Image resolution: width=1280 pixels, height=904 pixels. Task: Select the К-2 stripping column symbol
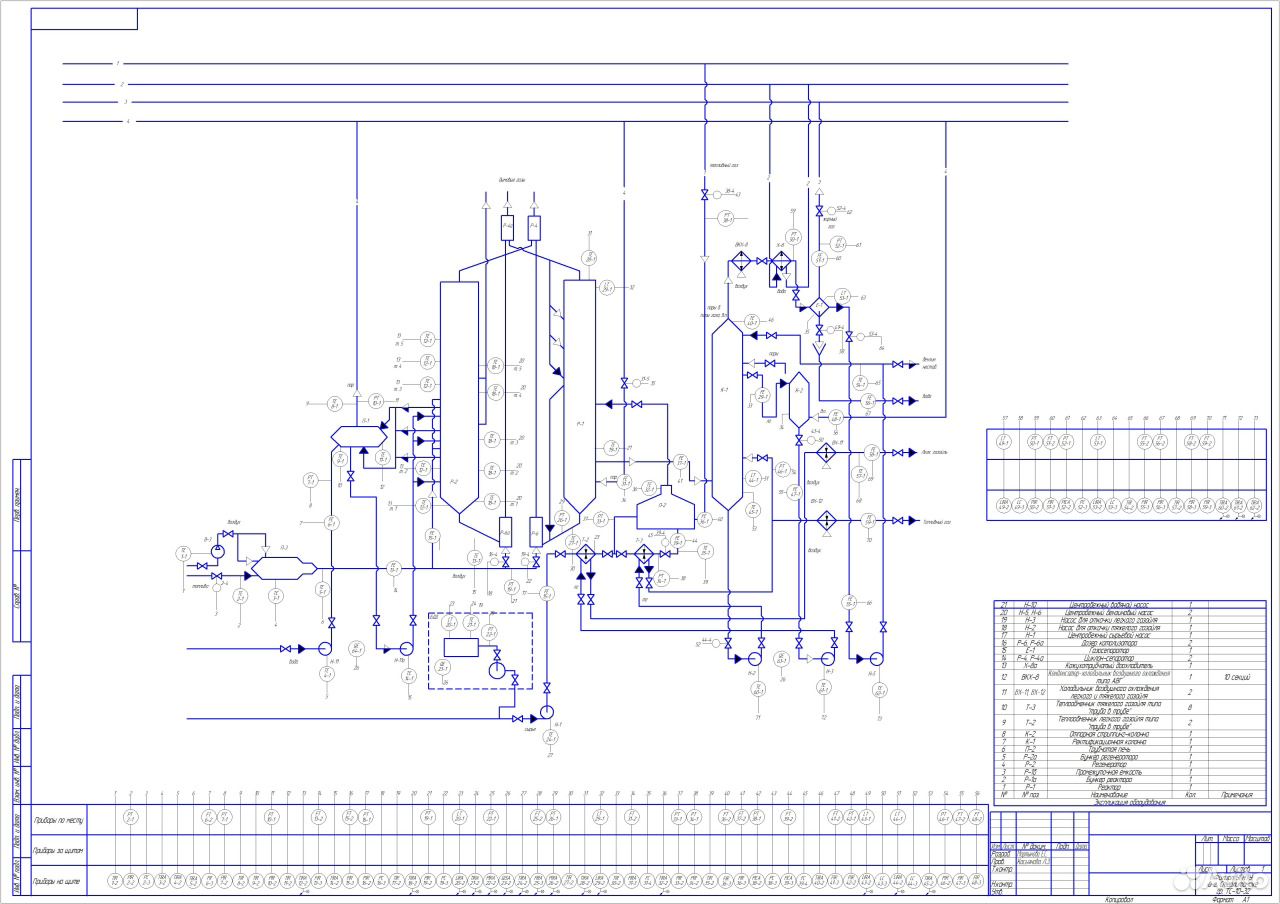point(799,400)
